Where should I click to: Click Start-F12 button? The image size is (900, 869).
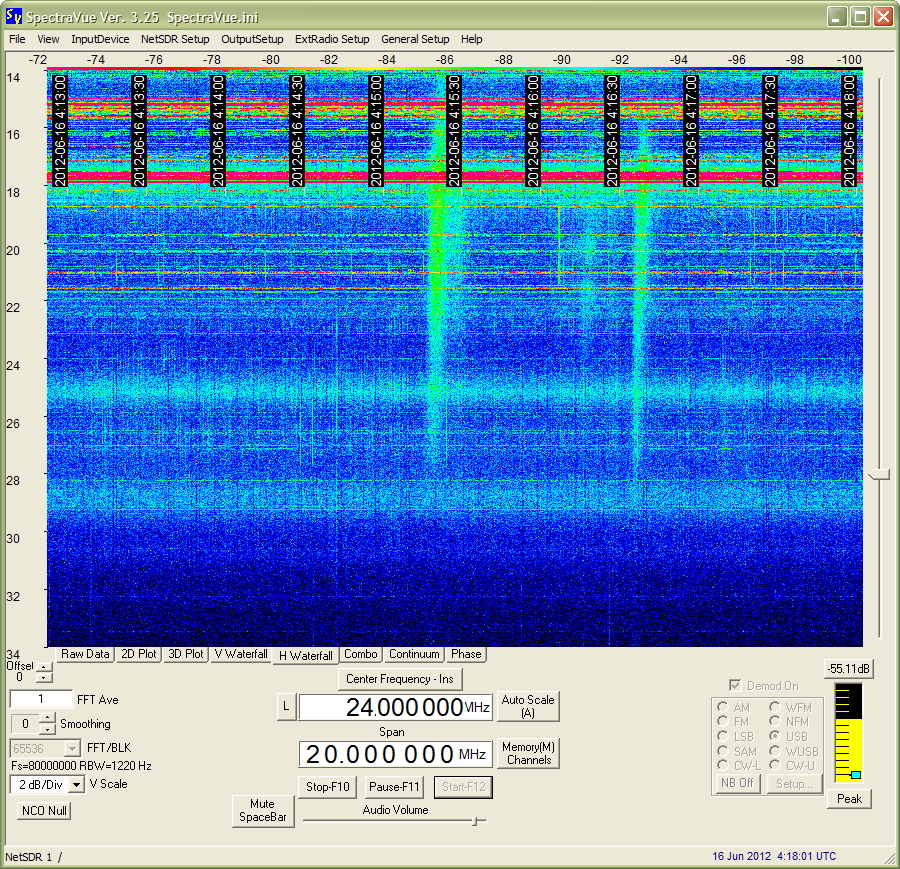463,787
